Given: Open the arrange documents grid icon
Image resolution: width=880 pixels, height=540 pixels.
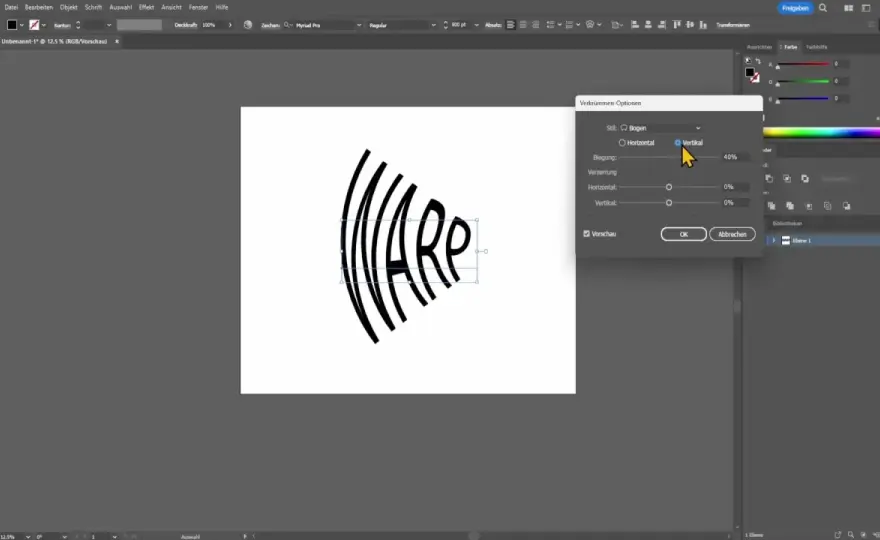Looking at the screenshot, I should (849, 8).
